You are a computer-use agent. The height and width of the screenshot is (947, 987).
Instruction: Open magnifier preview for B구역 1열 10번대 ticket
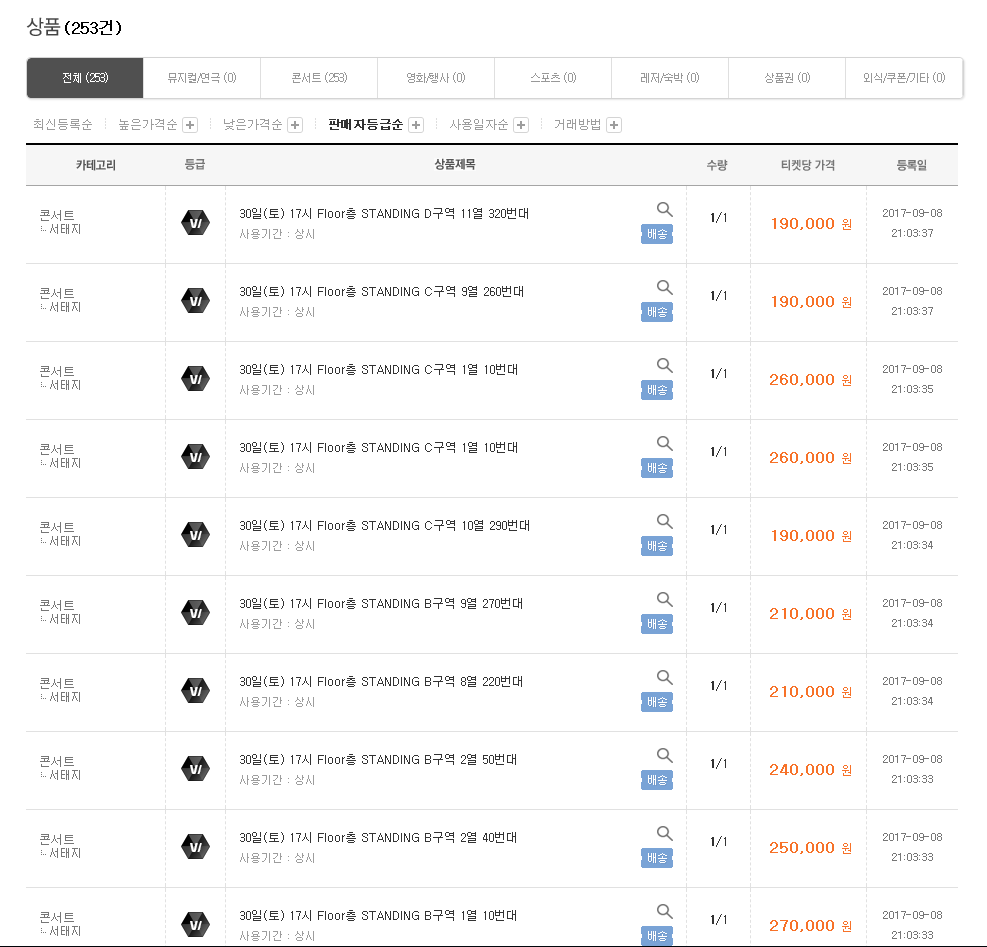[664, 912]
